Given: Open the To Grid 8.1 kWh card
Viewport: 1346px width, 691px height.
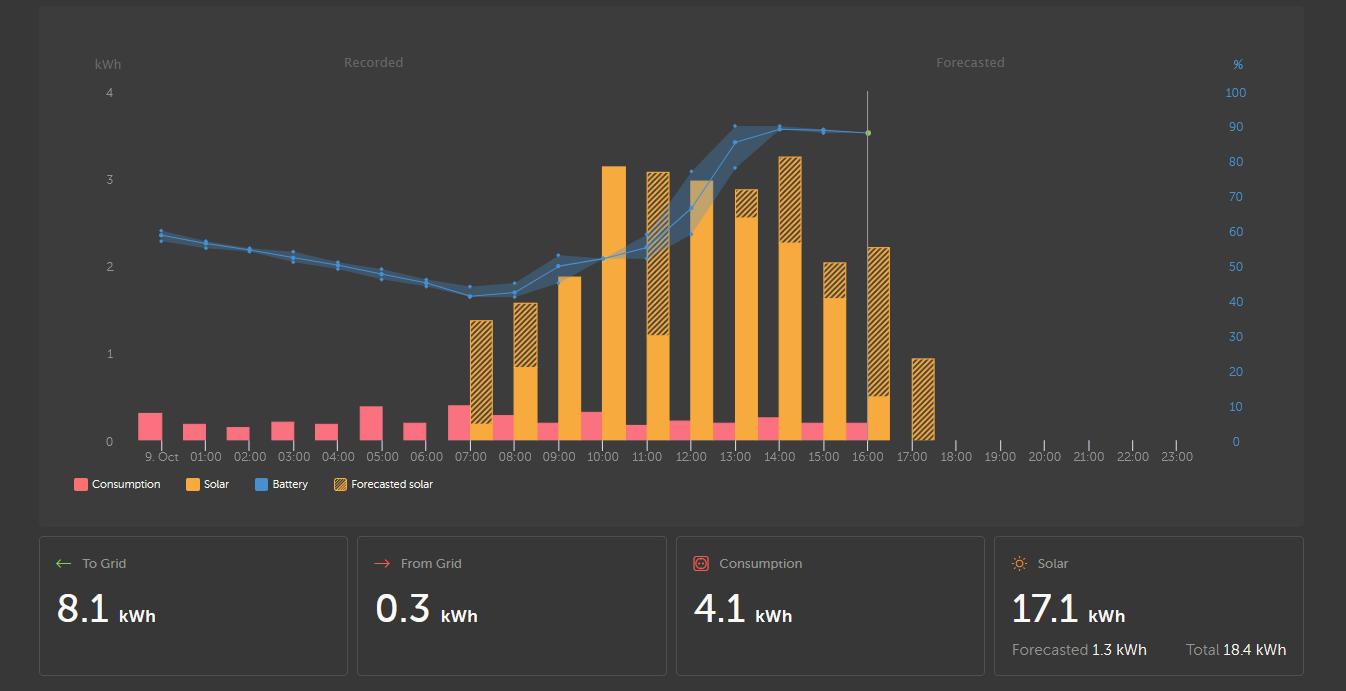Looking at the screenshot, I should (193, 606).
